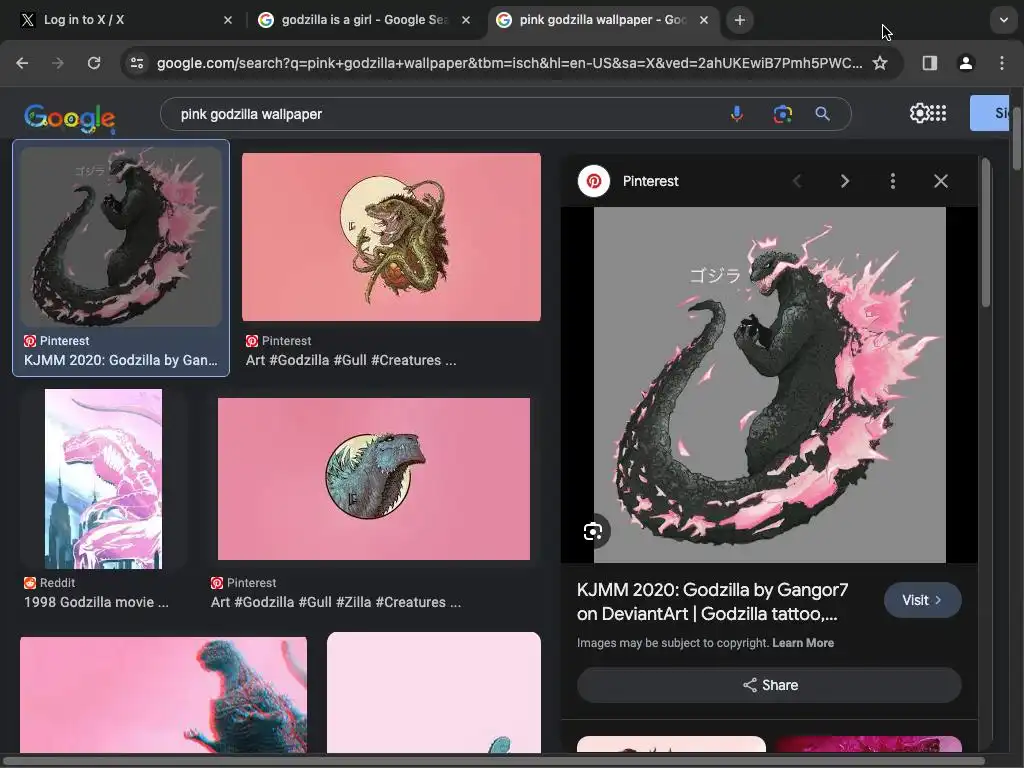Screen dimensions: 1024x768
Task: Close the pink godzilla wallpaper tab
Action: click(703, 20)
